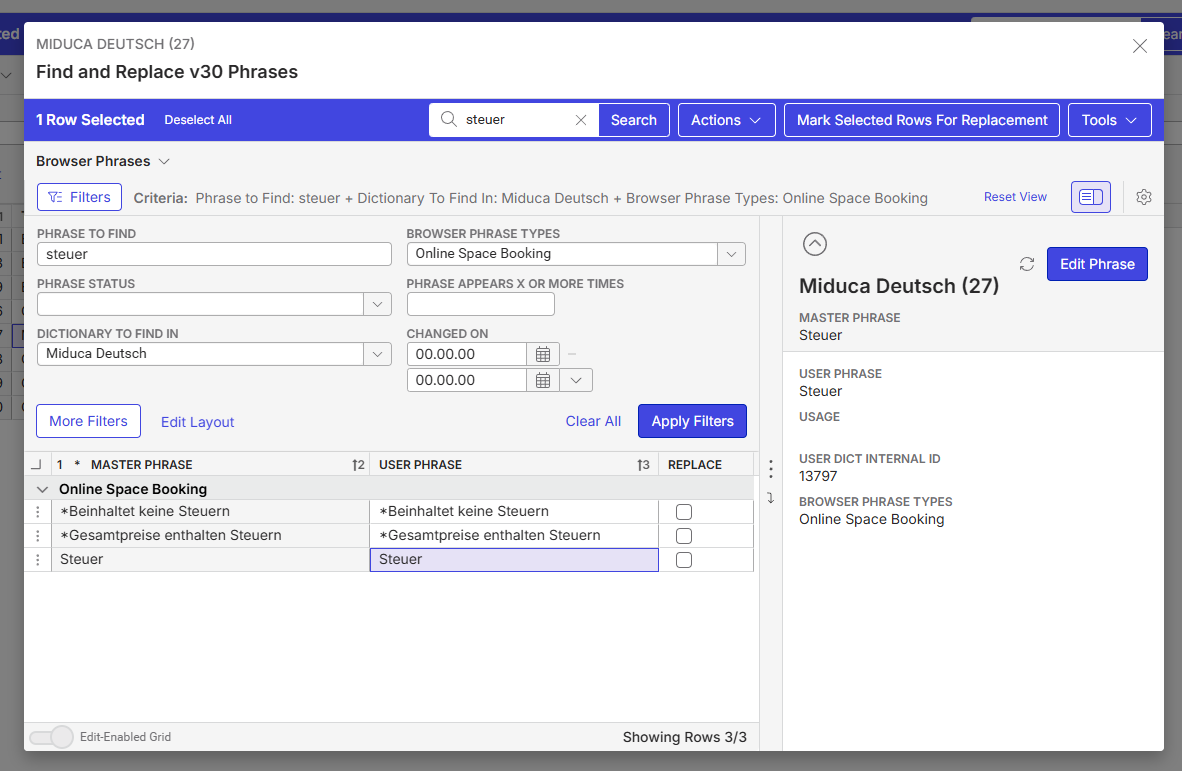This screenshot has width=1182, height=771.
Task: Open second Changed On calendar picker
Action: [x=543, y=381]
